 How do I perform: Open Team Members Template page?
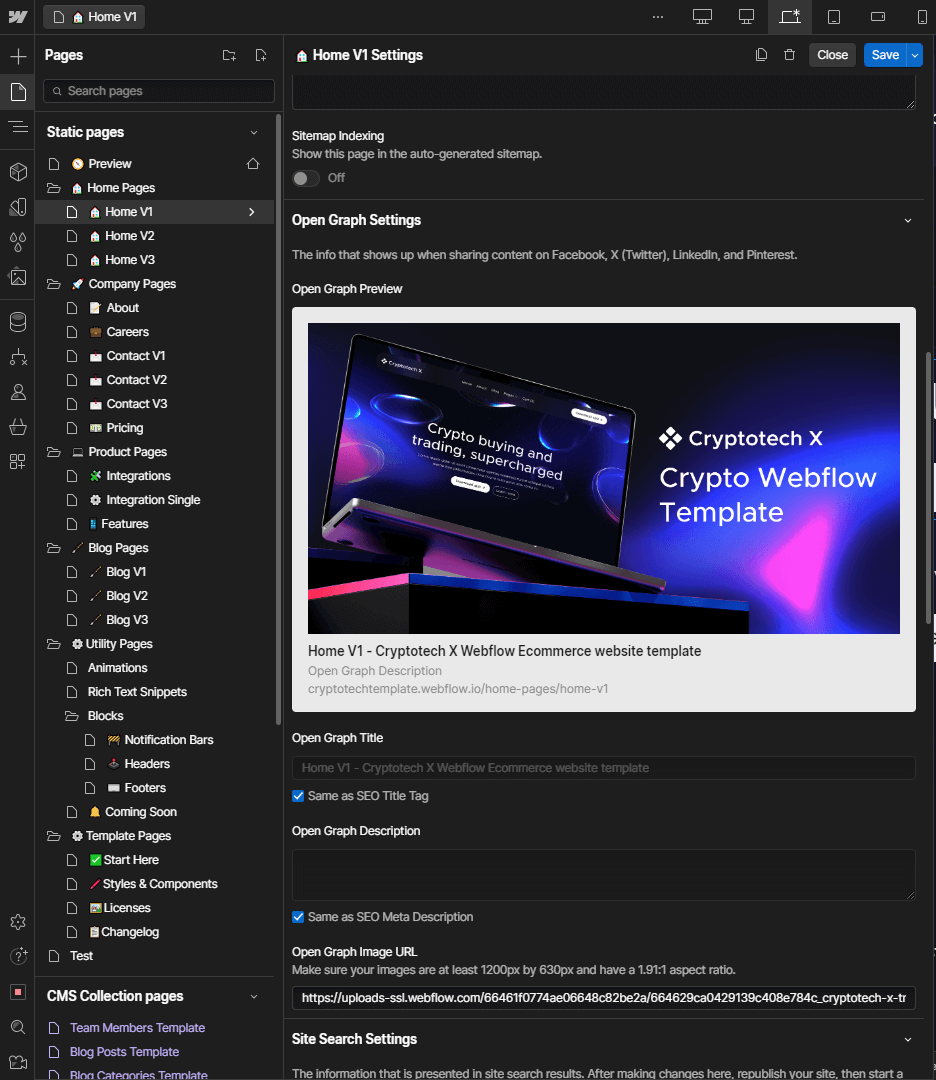tap(137, 1028)
